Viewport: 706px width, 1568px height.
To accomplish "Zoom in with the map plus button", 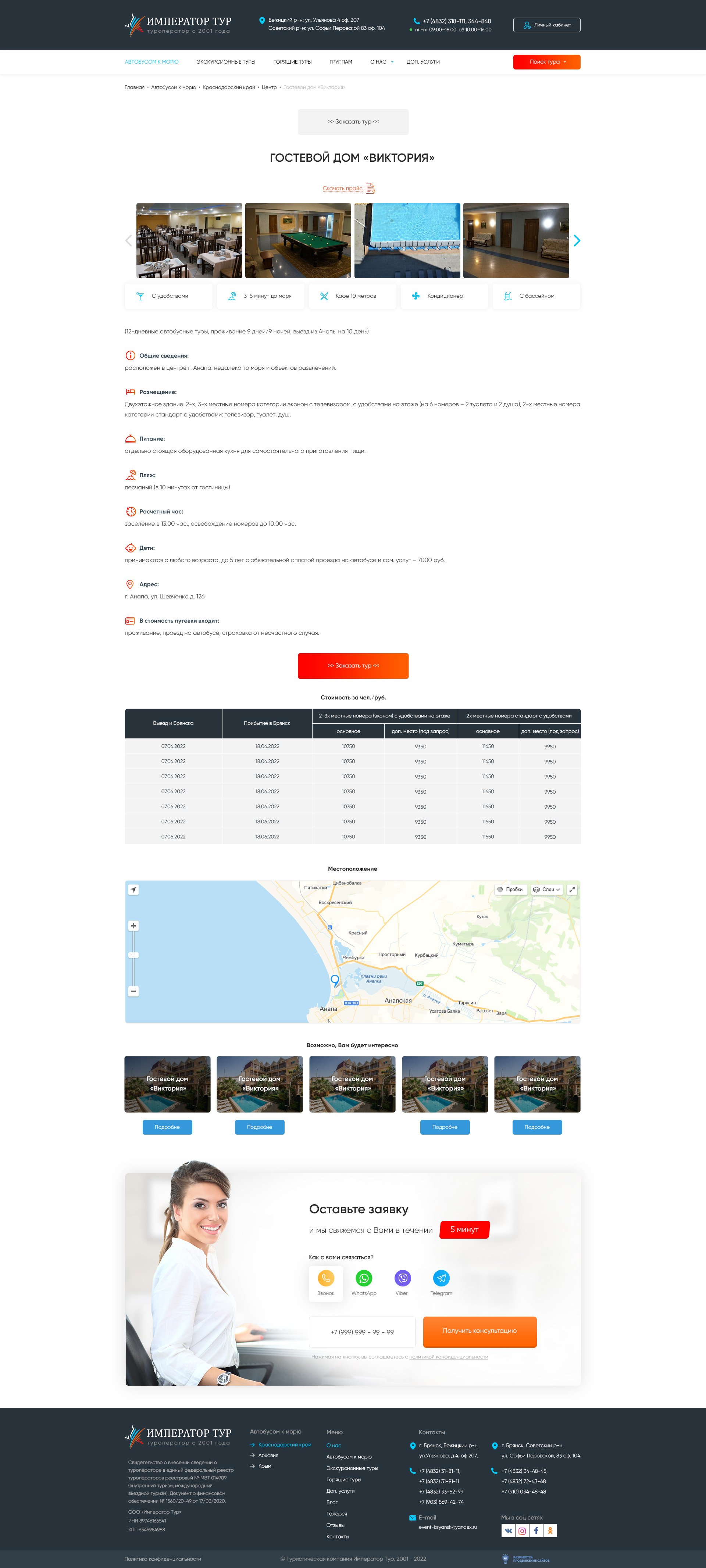I will [x=133, y=926].
